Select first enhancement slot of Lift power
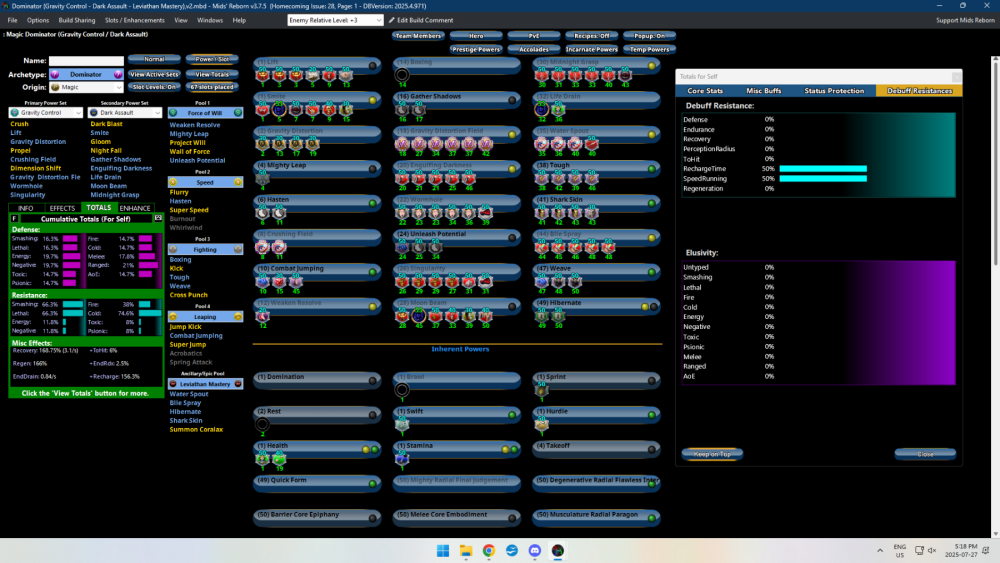1000x563 pixels. (x=263, y=75)
